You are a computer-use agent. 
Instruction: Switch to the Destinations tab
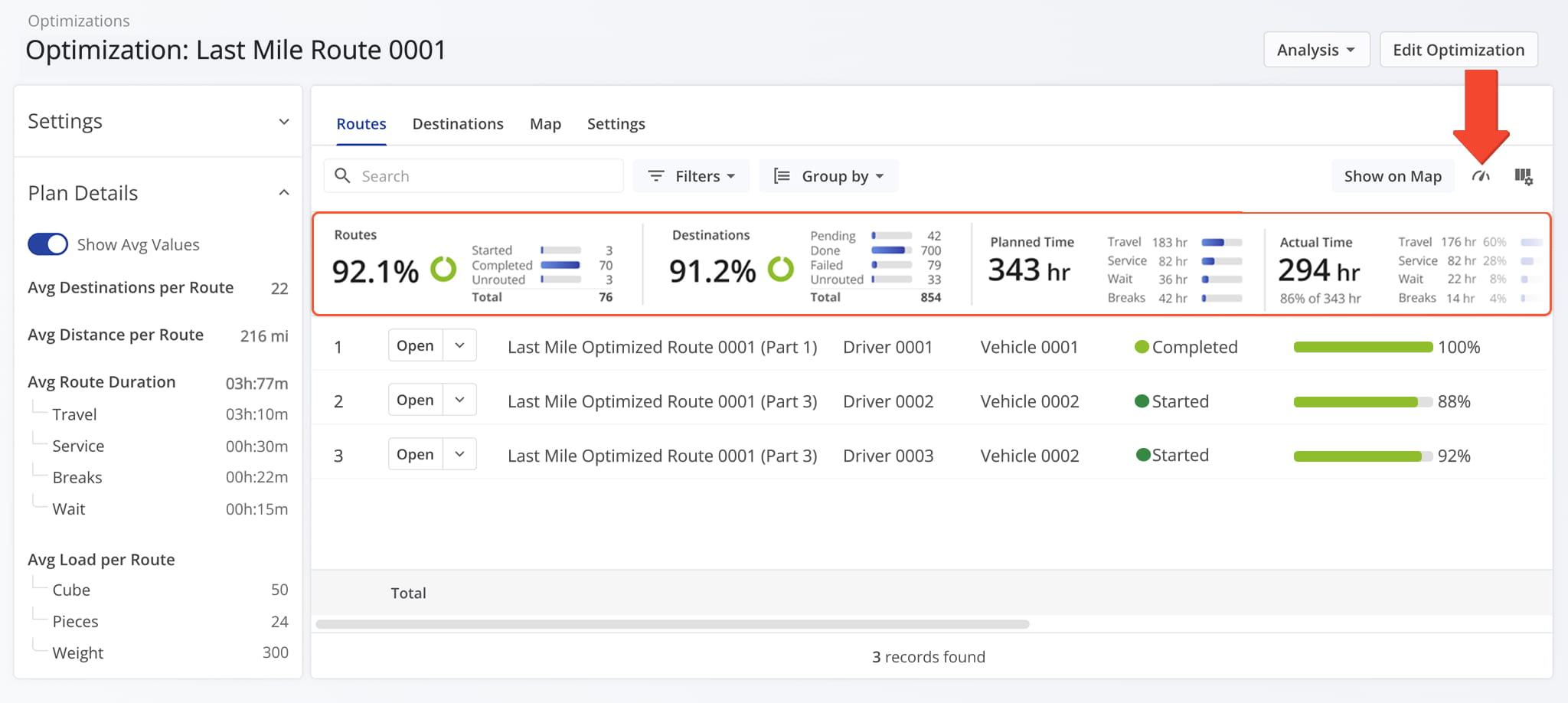coord(458,124)
